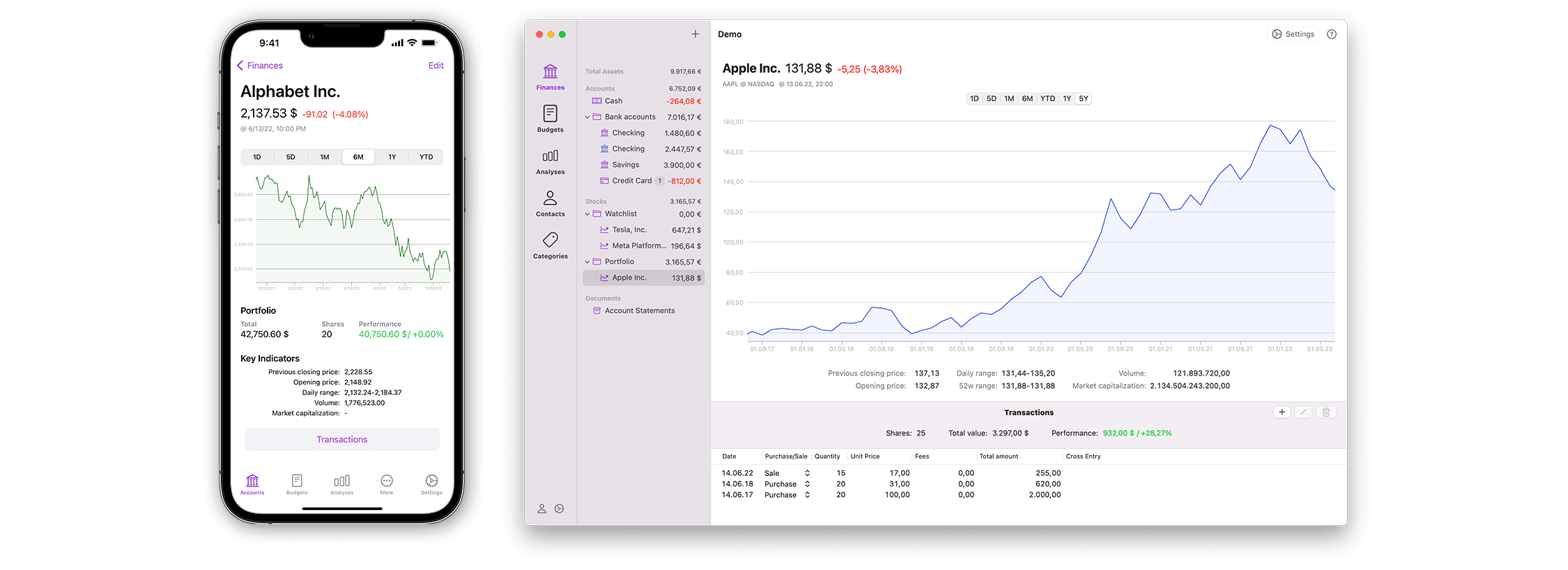Select the 6M range on the Mac chart
This screenshot has width=1568, height=570.
coord(1027,99)
